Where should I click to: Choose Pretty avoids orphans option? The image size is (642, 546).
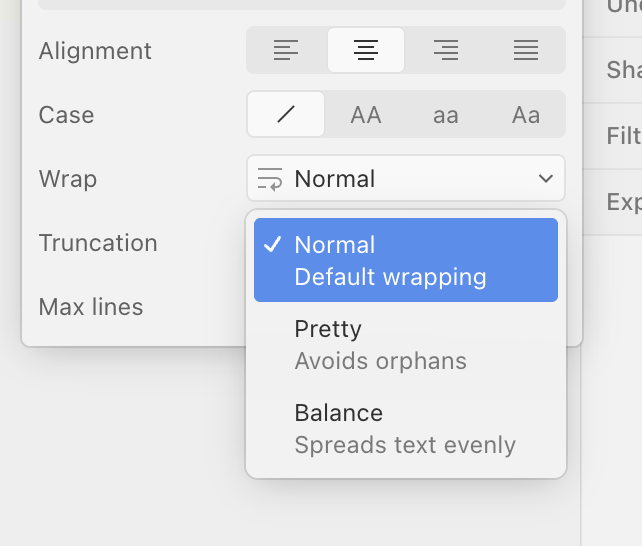point(406,344)
